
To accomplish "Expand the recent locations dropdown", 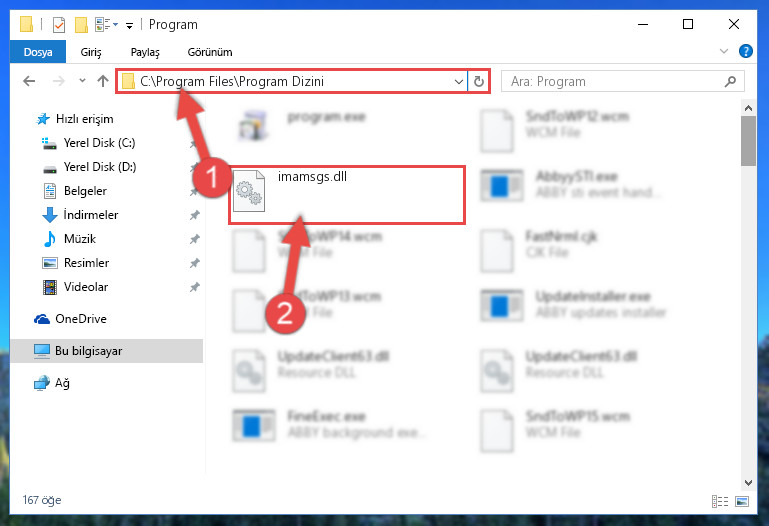I will pyautogui.click(x=82, y=81).
